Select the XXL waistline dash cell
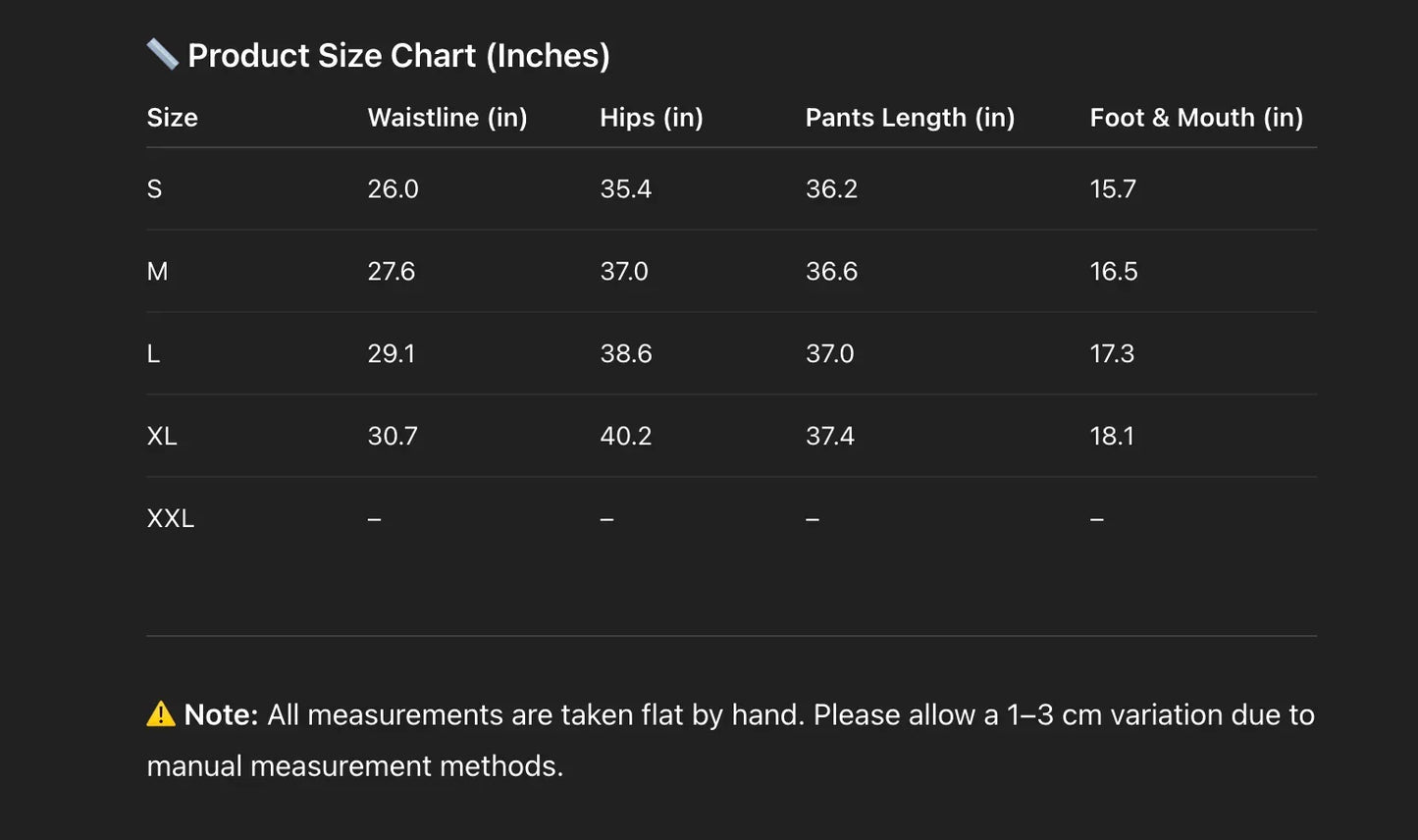 click(375, 519)
